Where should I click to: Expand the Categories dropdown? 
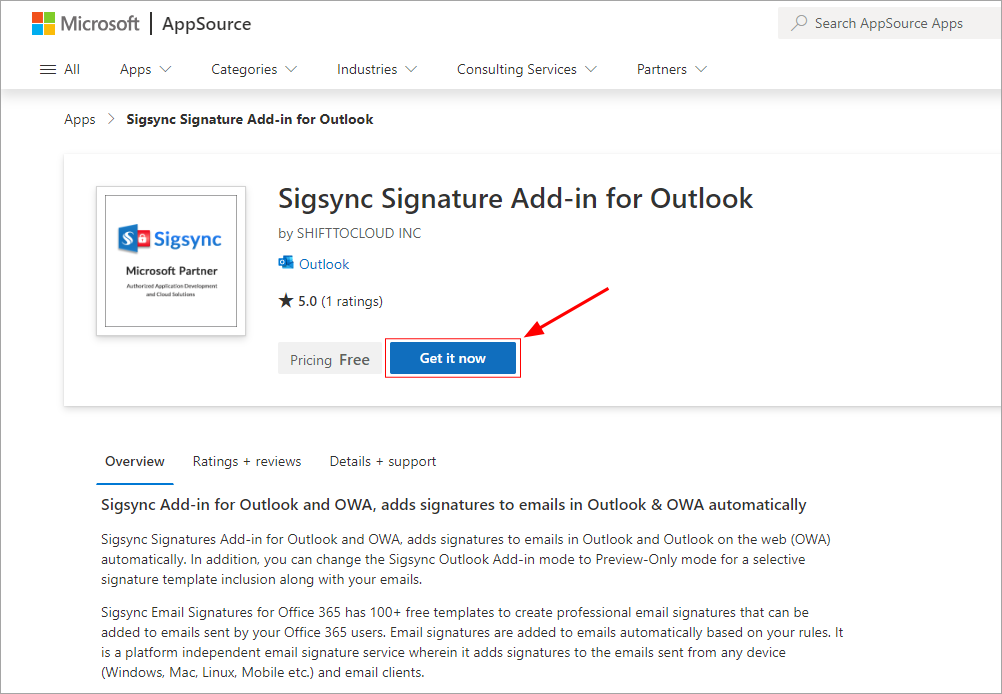[254, 69]
